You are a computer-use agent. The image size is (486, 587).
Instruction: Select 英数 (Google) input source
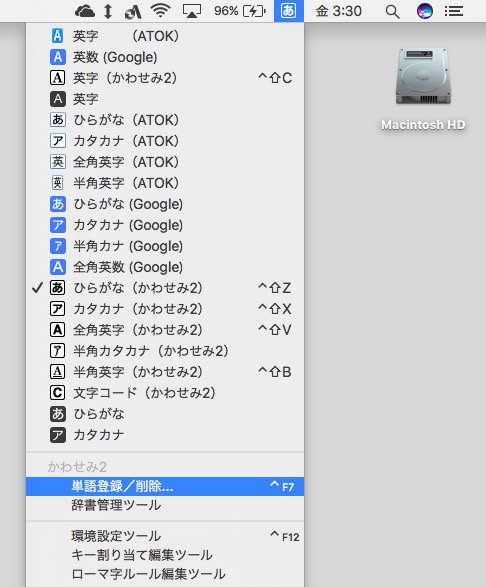coord(165,57)
